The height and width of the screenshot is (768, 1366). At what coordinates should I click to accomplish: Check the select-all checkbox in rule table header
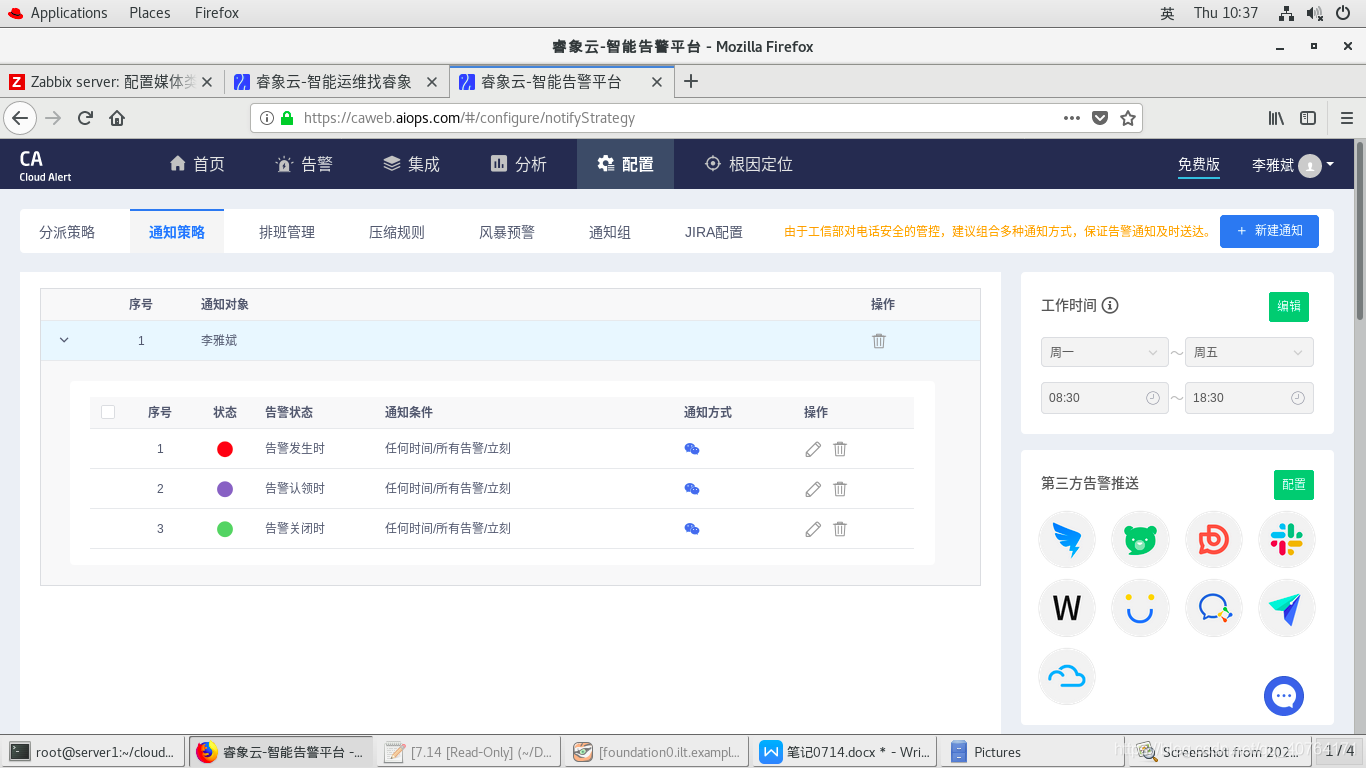(x=108, y=411)
